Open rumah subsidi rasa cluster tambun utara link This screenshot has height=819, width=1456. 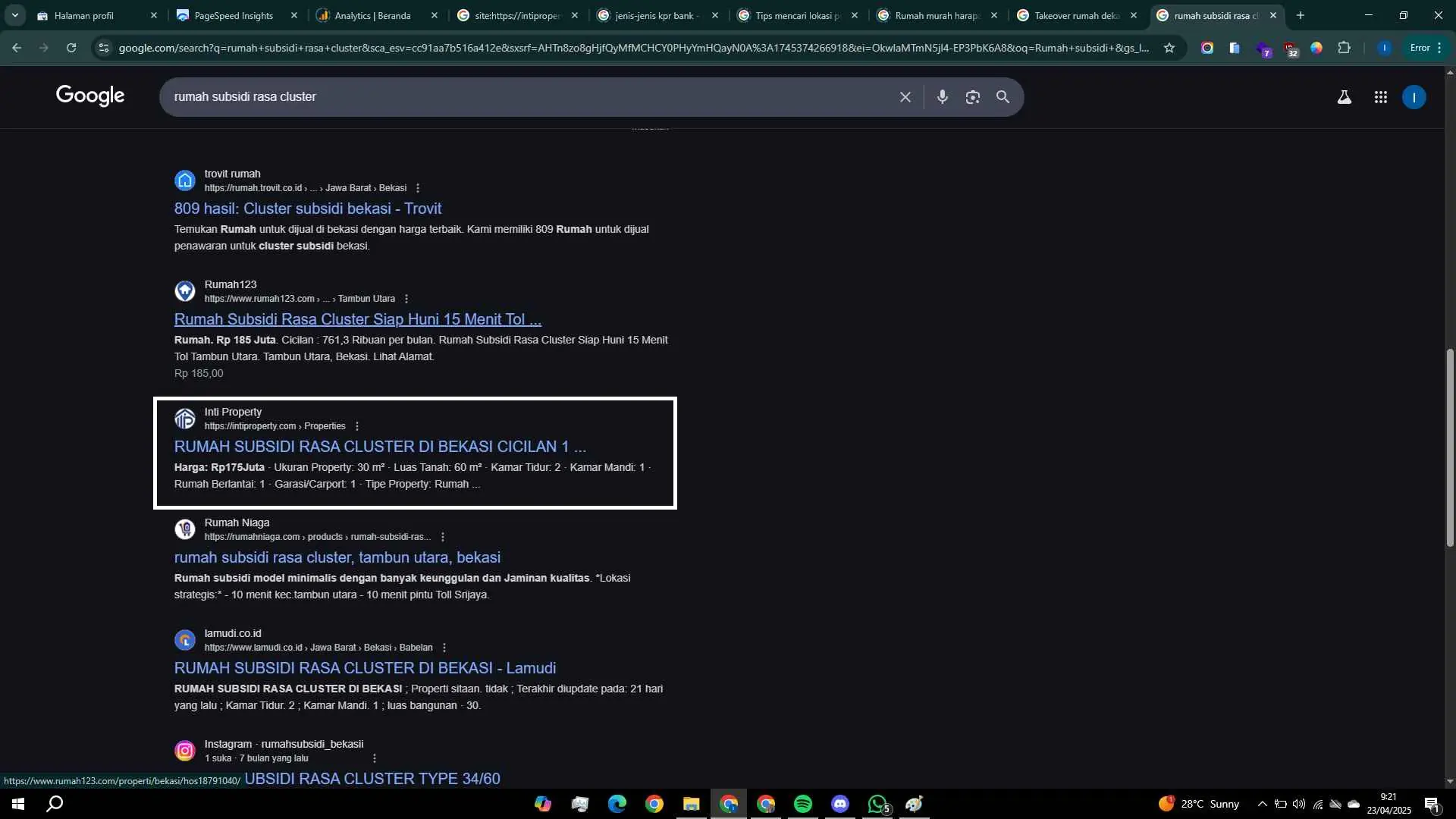337,557
